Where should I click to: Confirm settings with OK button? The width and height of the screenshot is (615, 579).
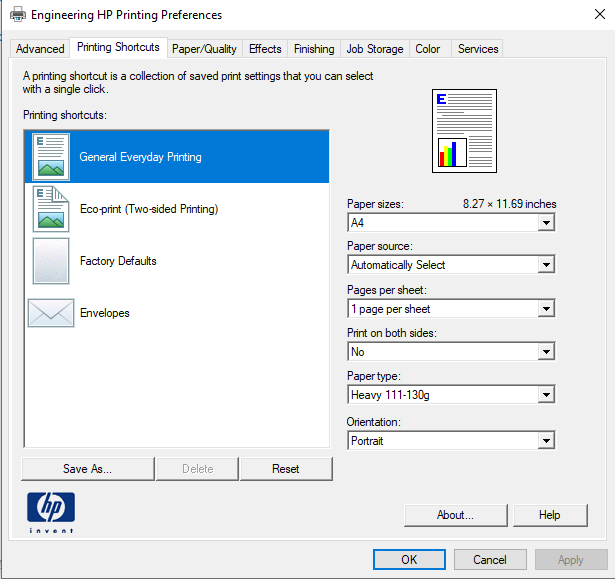[409, 559]
